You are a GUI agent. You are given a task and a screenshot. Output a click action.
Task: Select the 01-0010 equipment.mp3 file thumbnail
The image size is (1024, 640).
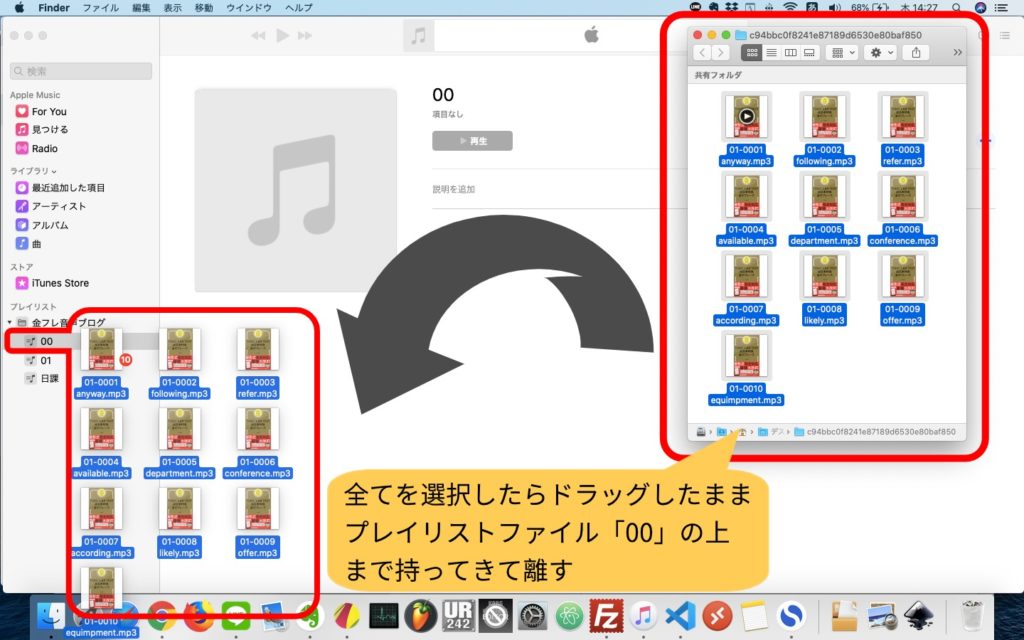point(745,355)
